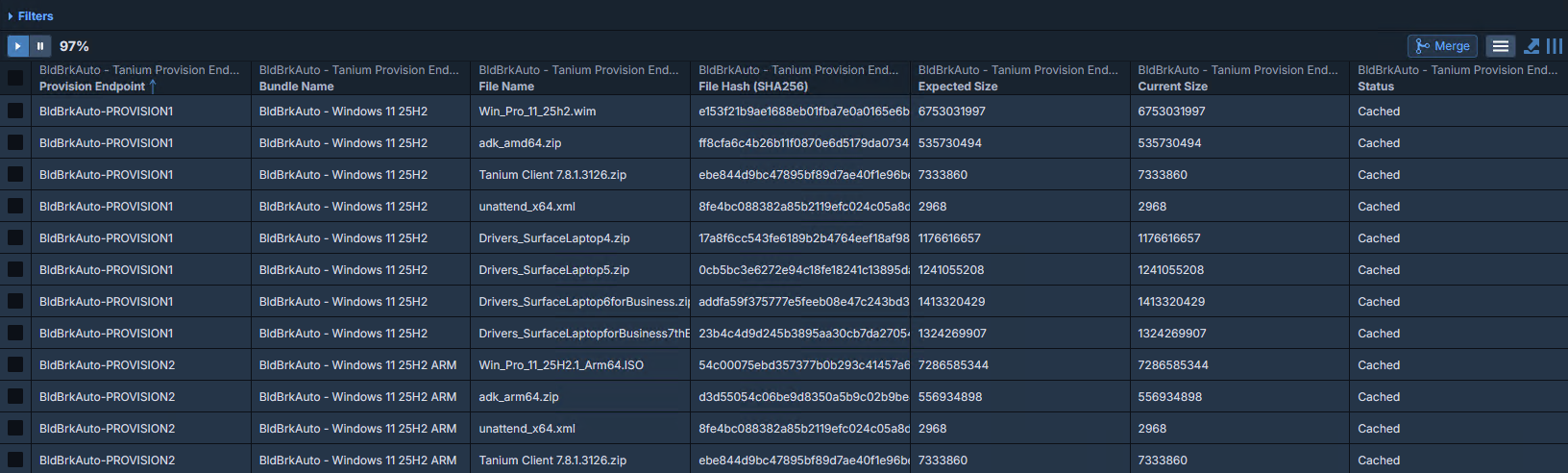Click BldBrkAuto-PROVISION1 in the Drivers_SurfaceLaptop4.zip row
Screen dimensions: 1568x473
(x=107, y=238)
